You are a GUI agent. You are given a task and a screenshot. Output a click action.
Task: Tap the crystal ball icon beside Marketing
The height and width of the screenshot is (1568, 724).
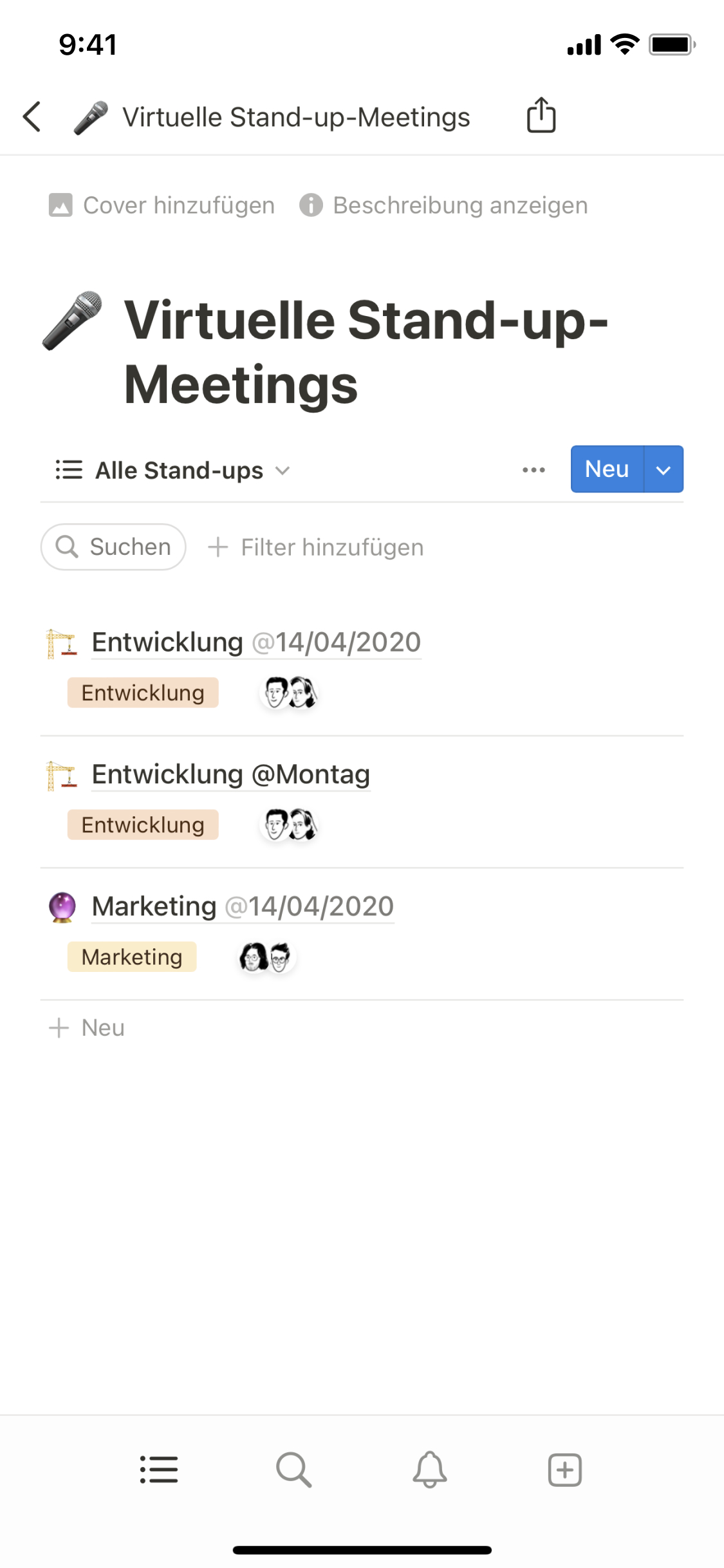tap(62, 907)
